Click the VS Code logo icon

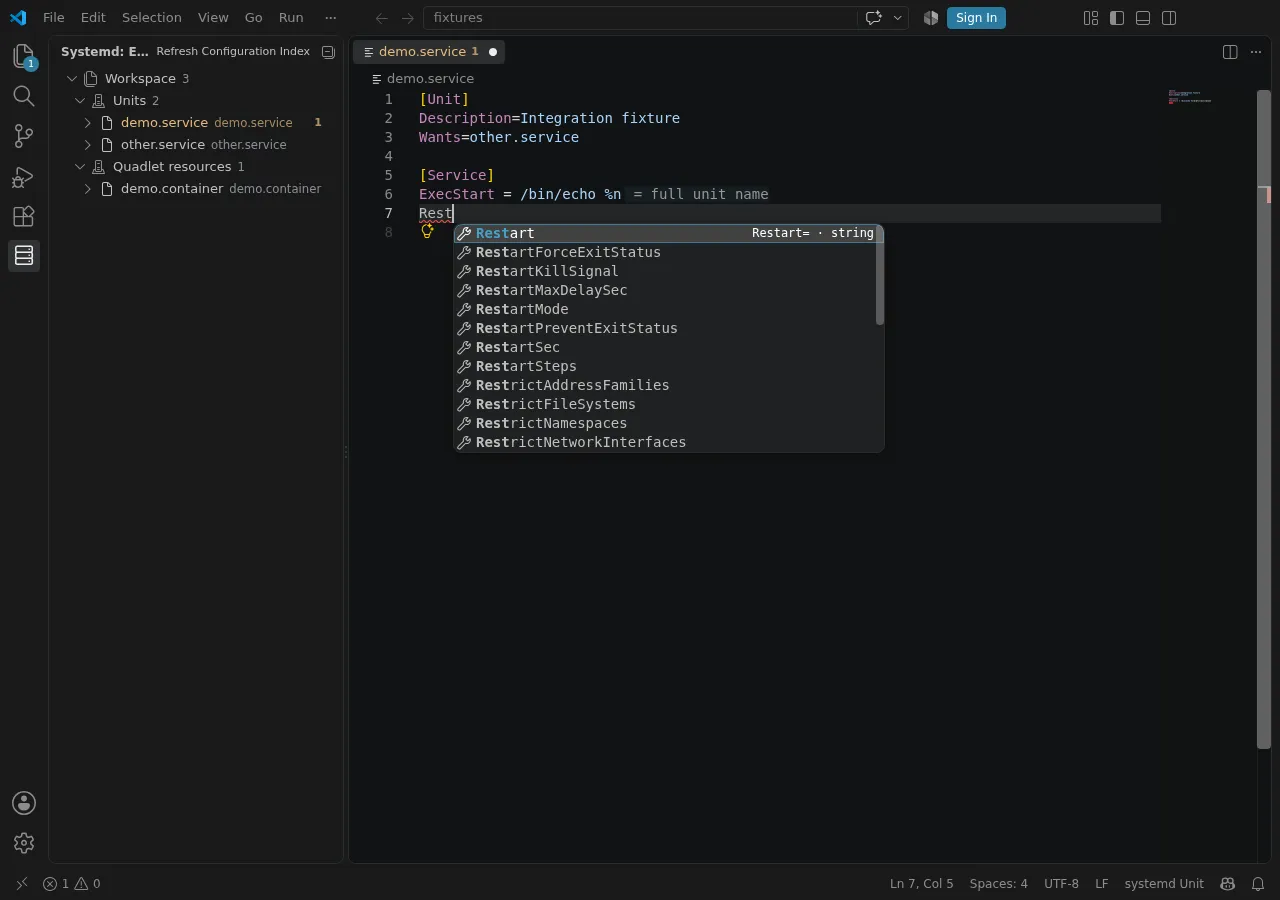(x=18, y=18)
